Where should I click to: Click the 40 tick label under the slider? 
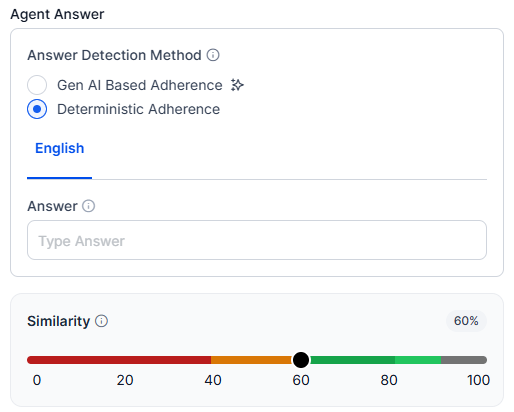coord(213,380)
